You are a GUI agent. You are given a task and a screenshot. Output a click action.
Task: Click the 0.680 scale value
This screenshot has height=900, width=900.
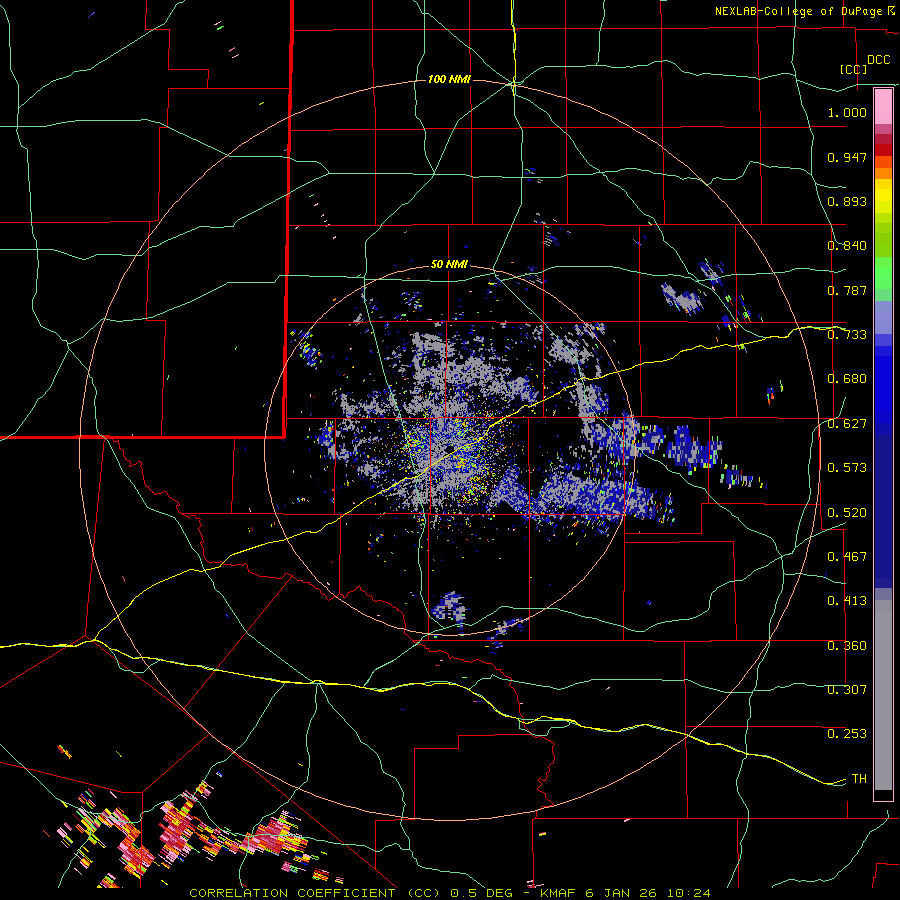click(847, 379)
